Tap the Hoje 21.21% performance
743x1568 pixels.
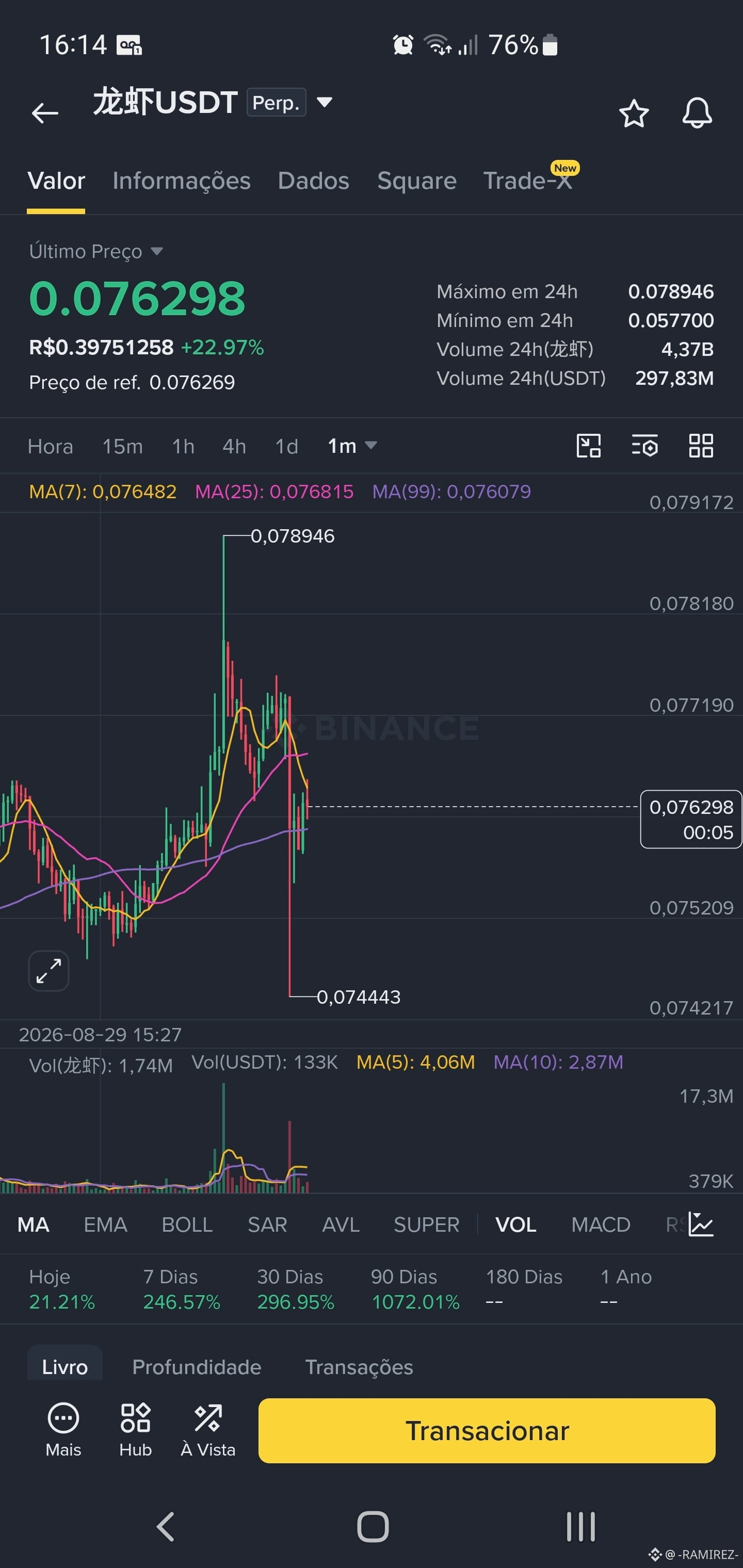(x=62, y=1289)
